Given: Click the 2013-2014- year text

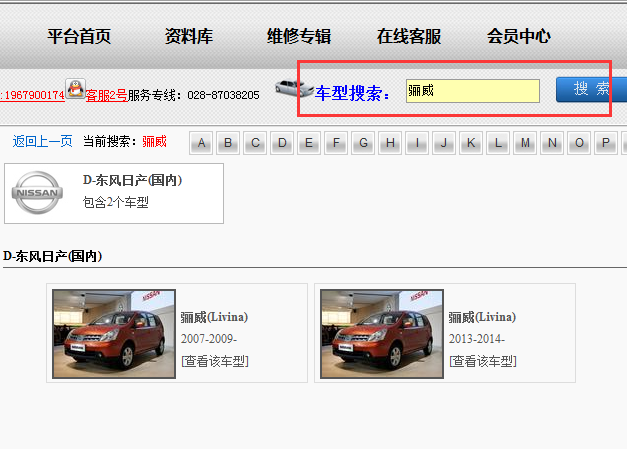Looking at the screenshot, I should [477, 339].
